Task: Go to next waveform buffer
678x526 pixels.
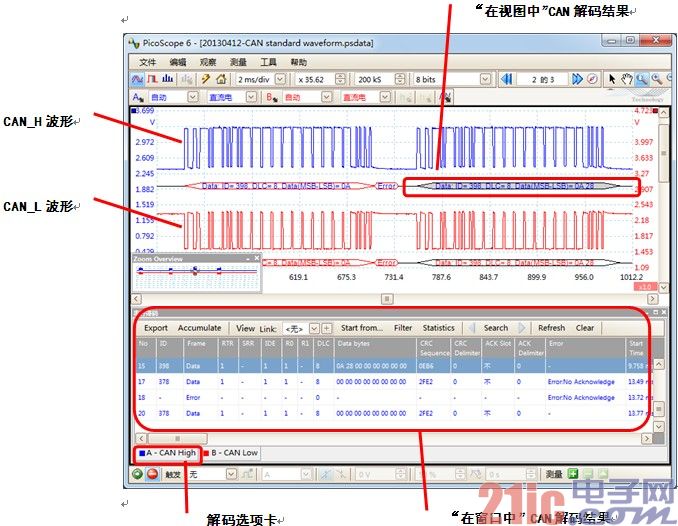Action: click(577, 79)
